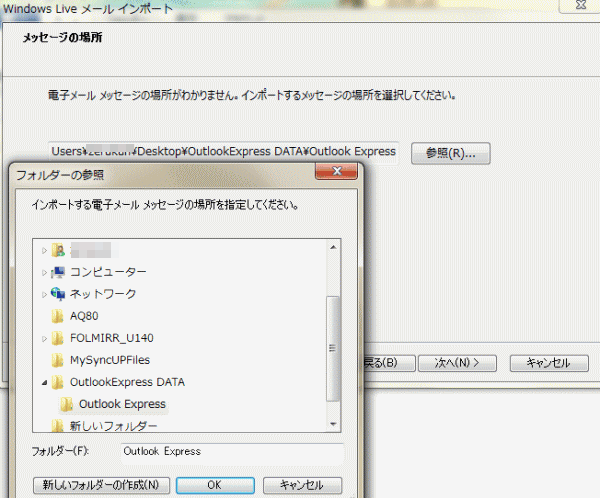Click the フォルダー(F) name input field
Viewport: 600px width, 498px height.
233,452
